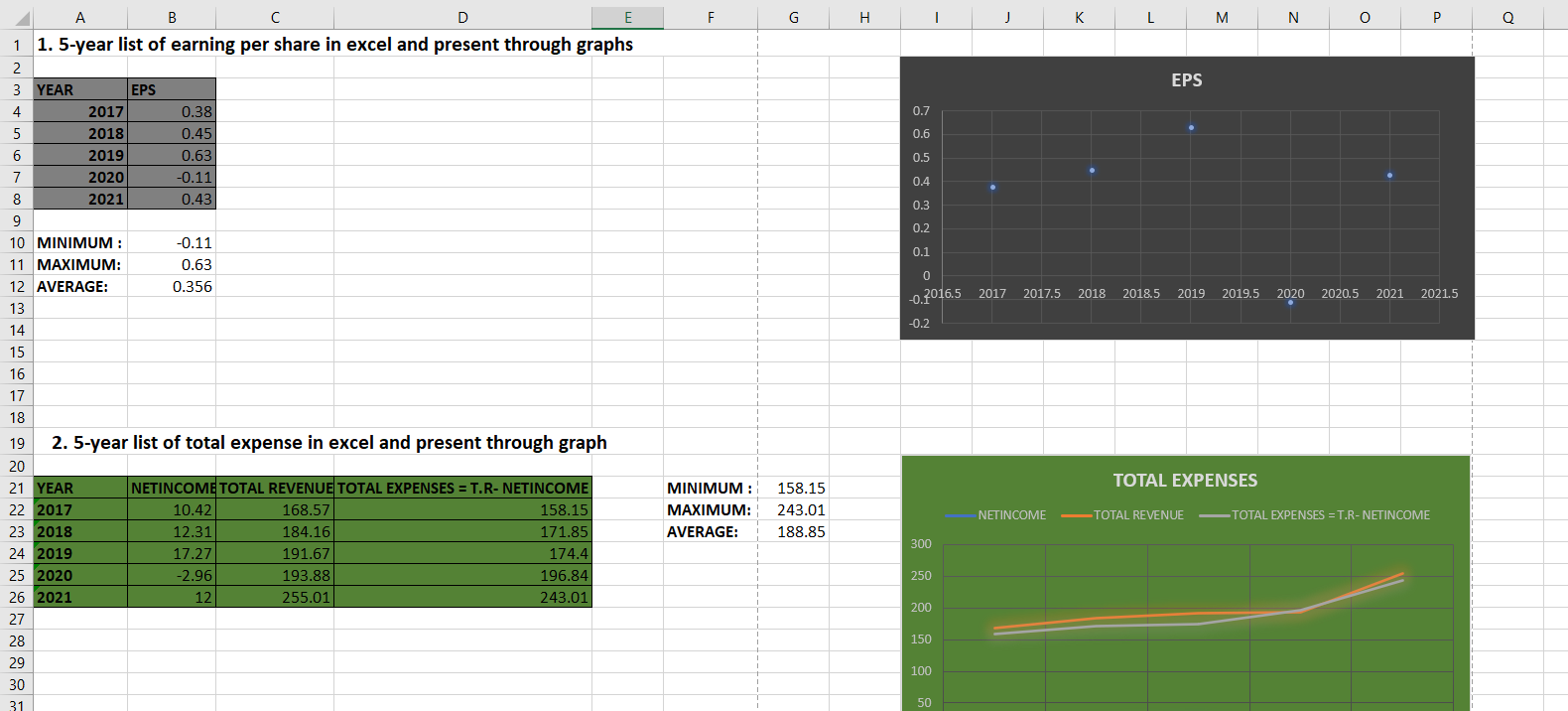
Task: Select column D header
Action: 462,17
